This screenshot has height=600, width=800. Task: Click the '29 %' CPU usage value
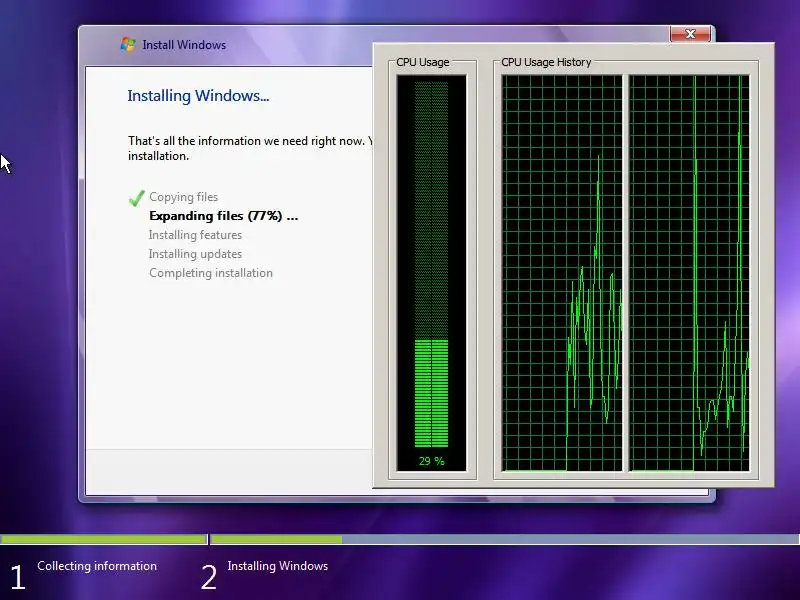(x=432, y=461)
